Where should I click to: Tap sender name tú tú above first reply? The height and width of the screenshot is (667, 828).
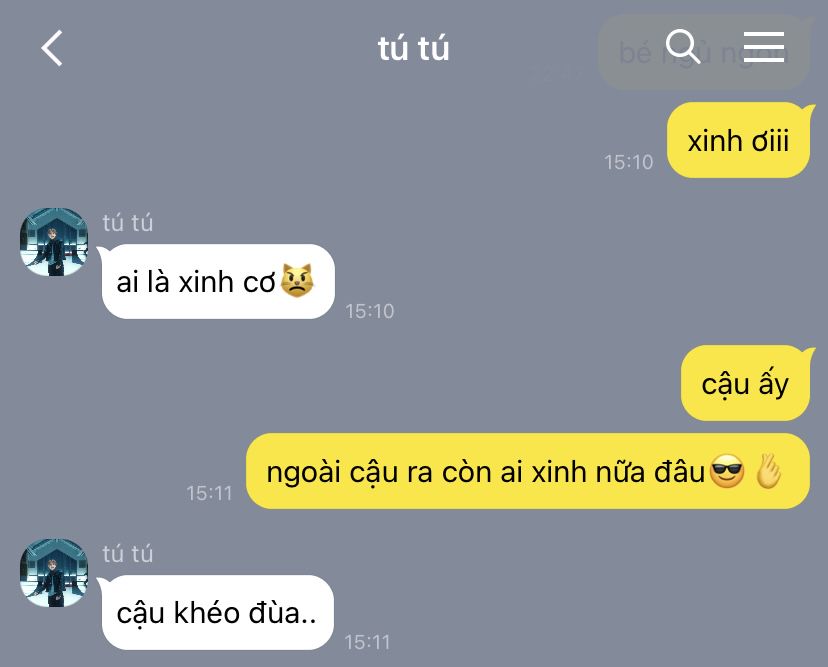128,223
